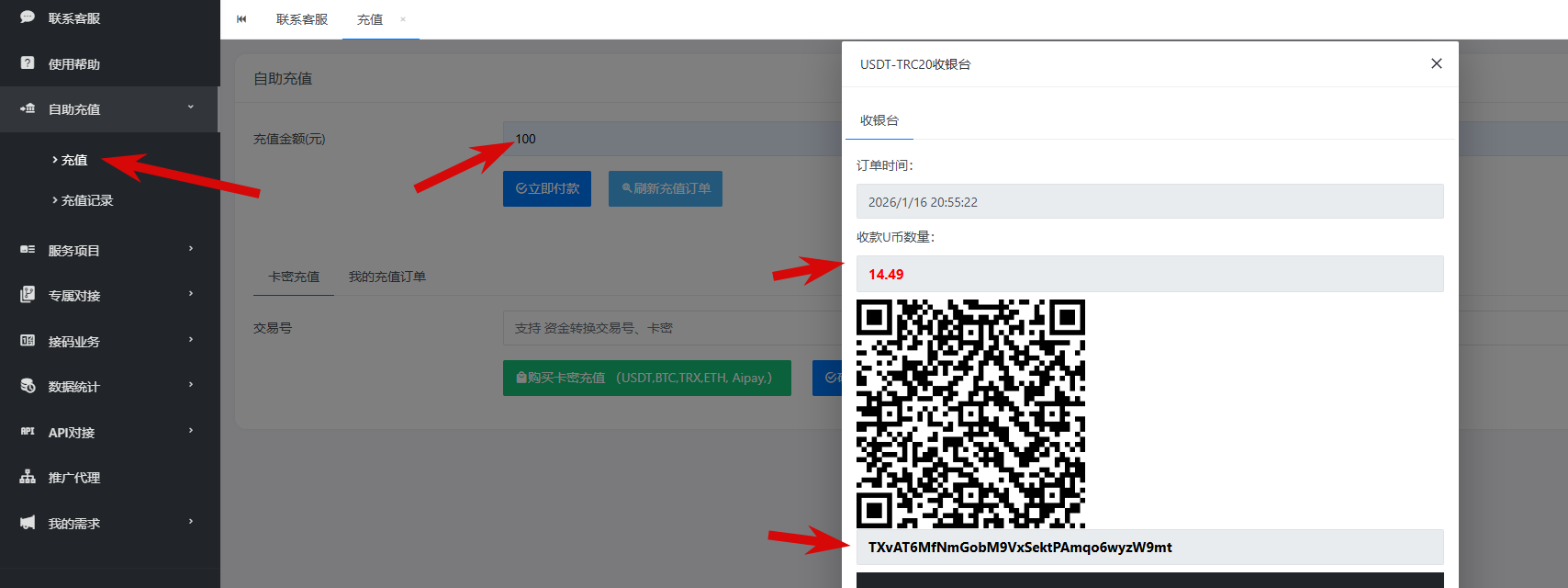Click the 订单时间 field in dialog
Image resolution: width=1568 pixels, height=588 pixels.
tap(1150, 201)
